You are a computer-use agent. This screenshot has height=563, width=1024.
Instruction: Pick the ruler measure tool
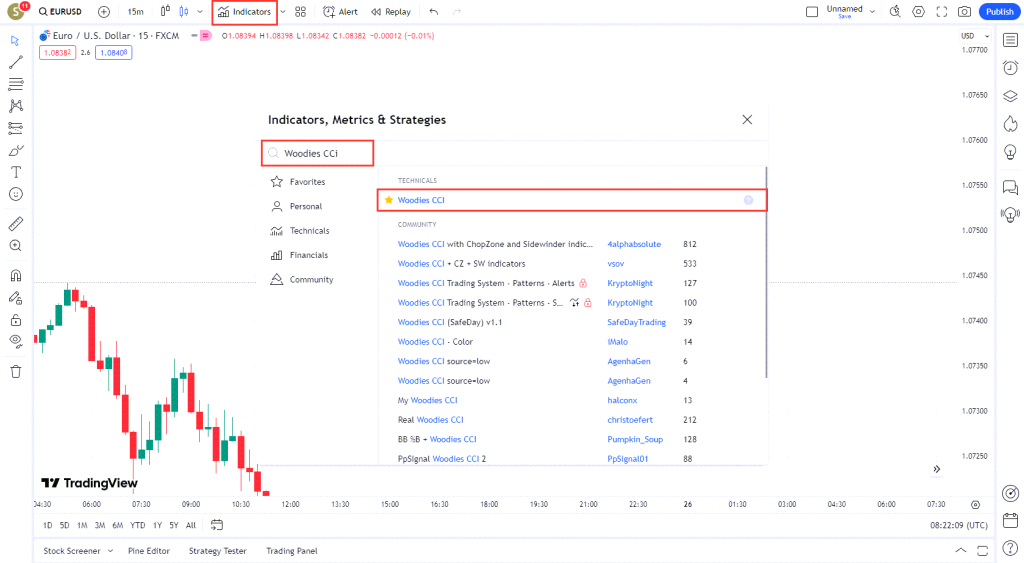point(15,223)
